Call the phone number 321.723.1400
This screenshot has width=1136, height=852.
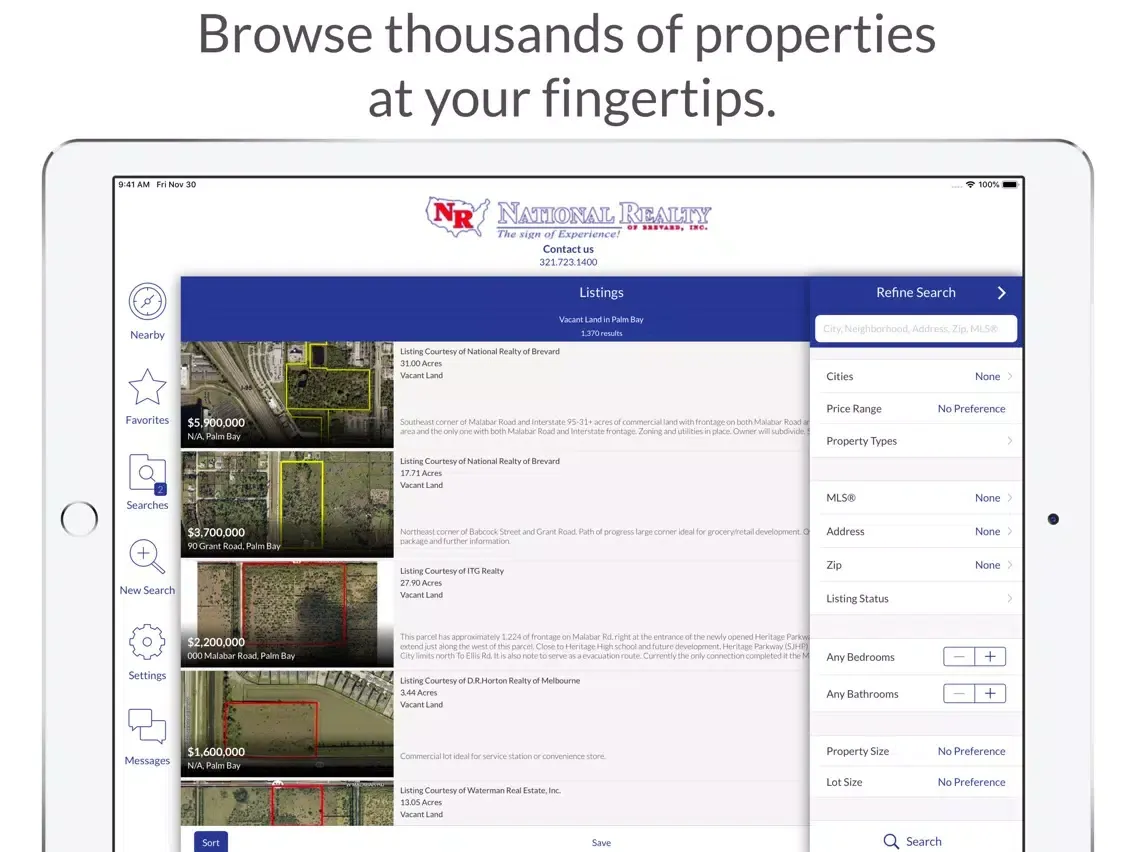coord(568,262)
